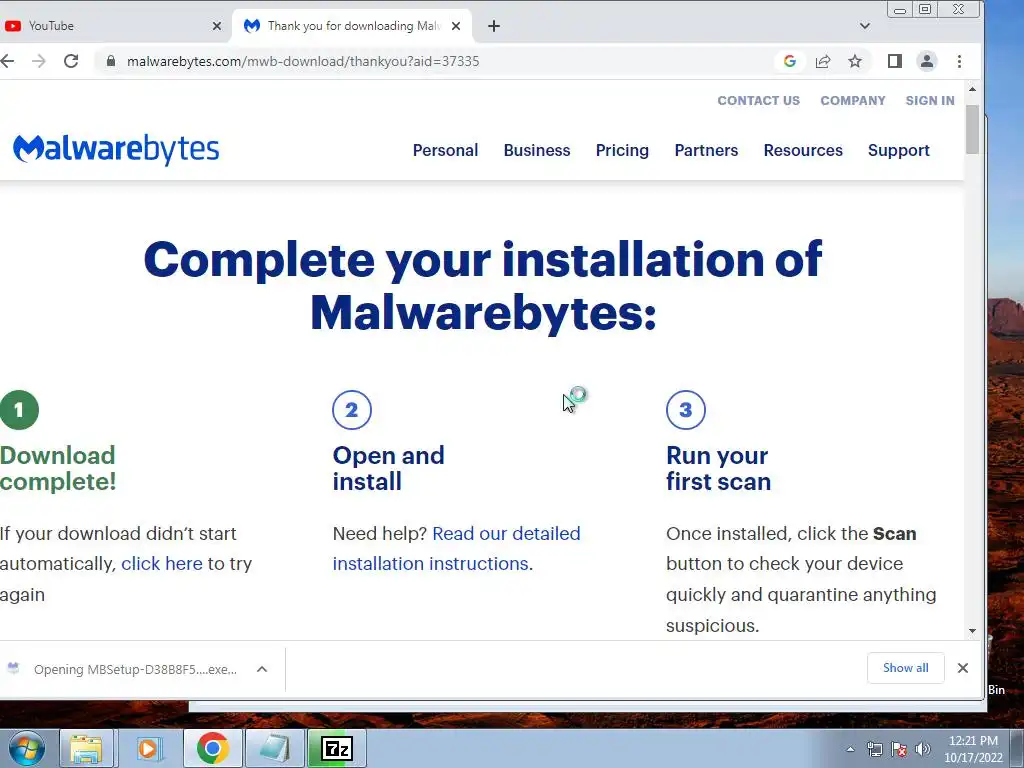
Task: Expand the tab search chevron
Action: (865, 26)
